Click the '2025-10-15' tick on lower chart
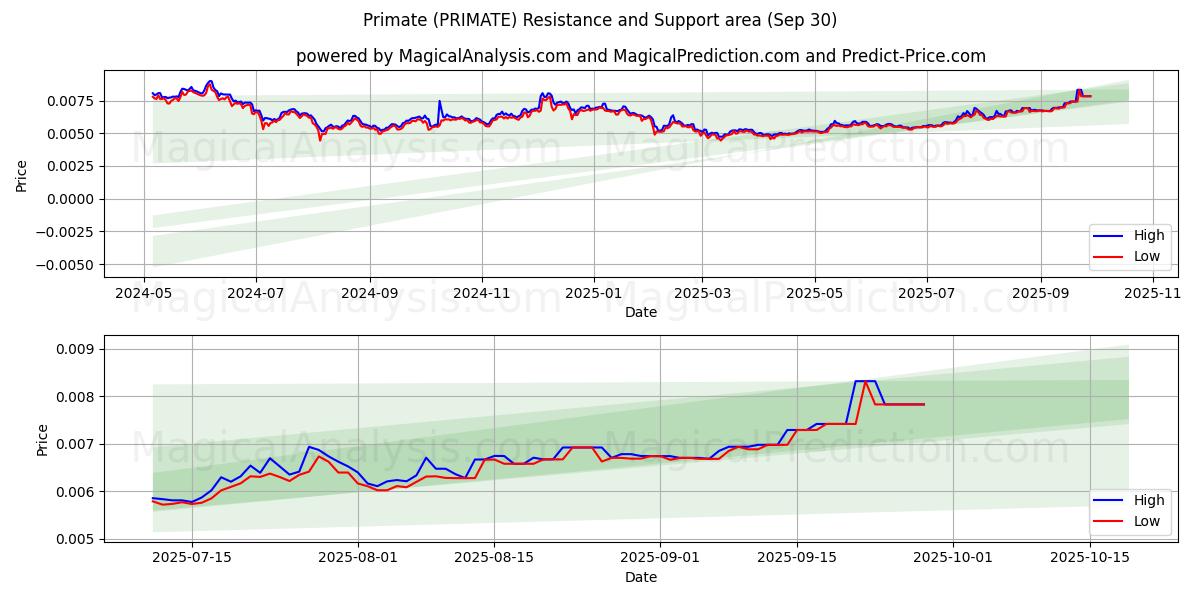 tap(1089, 557)
